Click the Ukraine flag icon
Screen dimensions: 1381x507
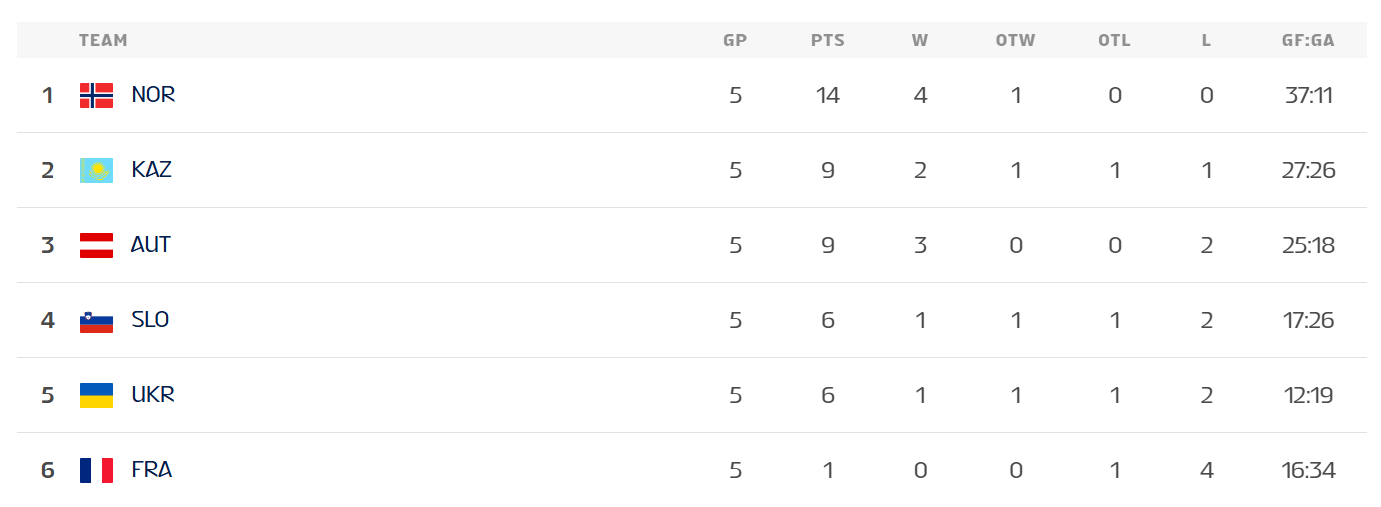click(96, 395)
